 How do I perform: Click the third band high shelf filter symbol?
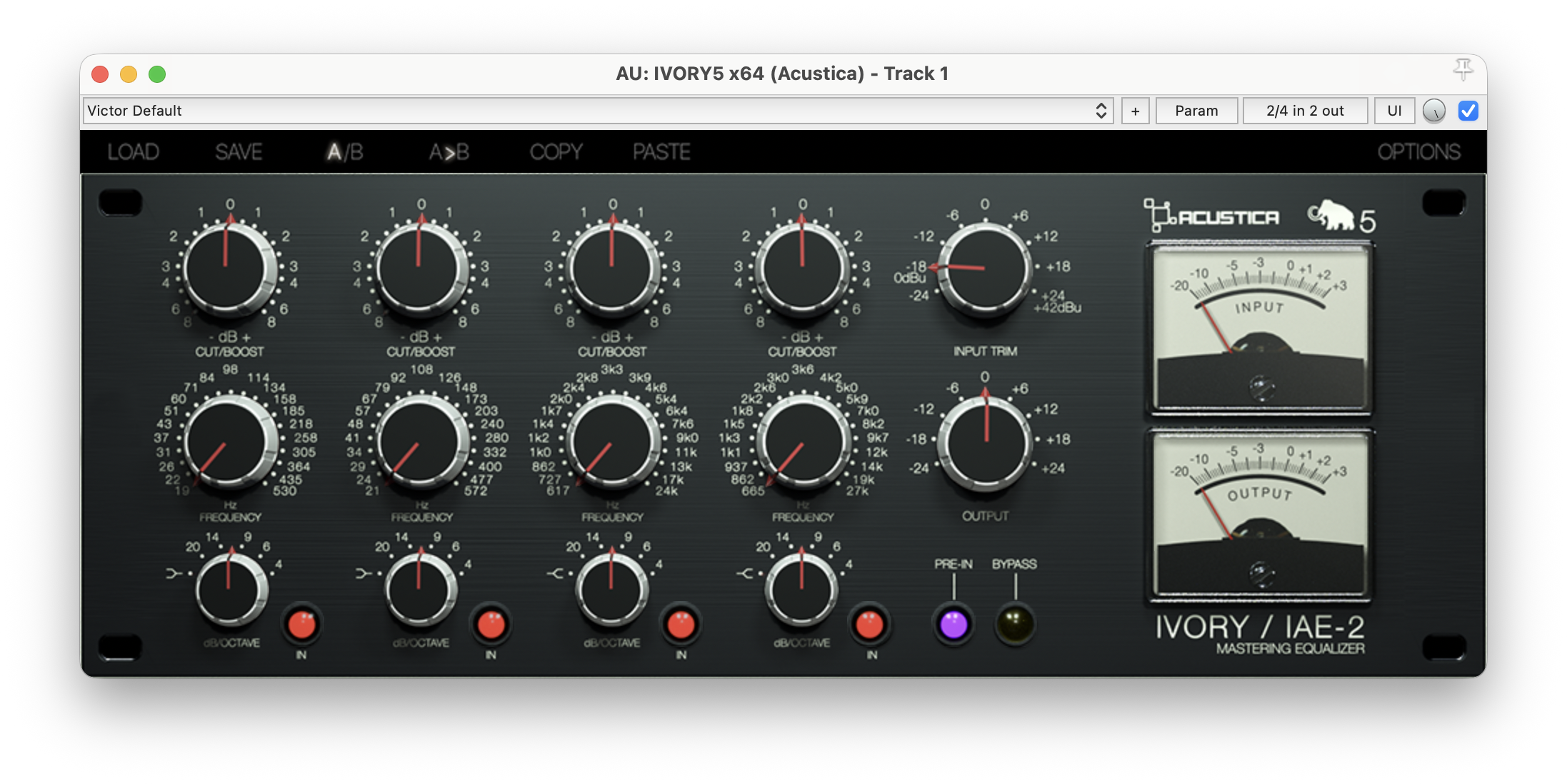pos(555,573)
